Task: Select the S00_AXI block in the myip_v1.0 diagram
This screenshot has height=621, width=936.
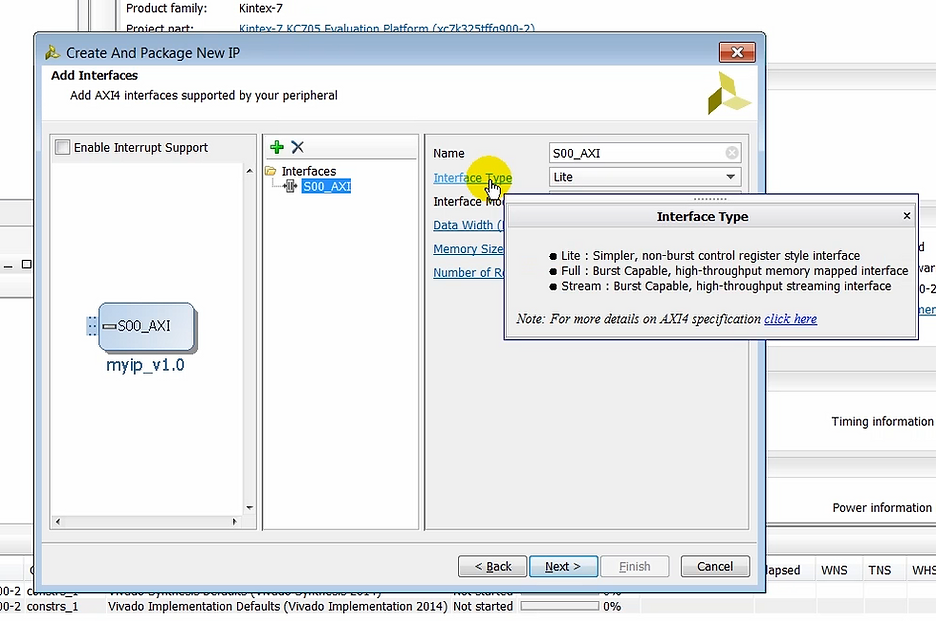Action: pyautogui.click(x=146, y=326)
